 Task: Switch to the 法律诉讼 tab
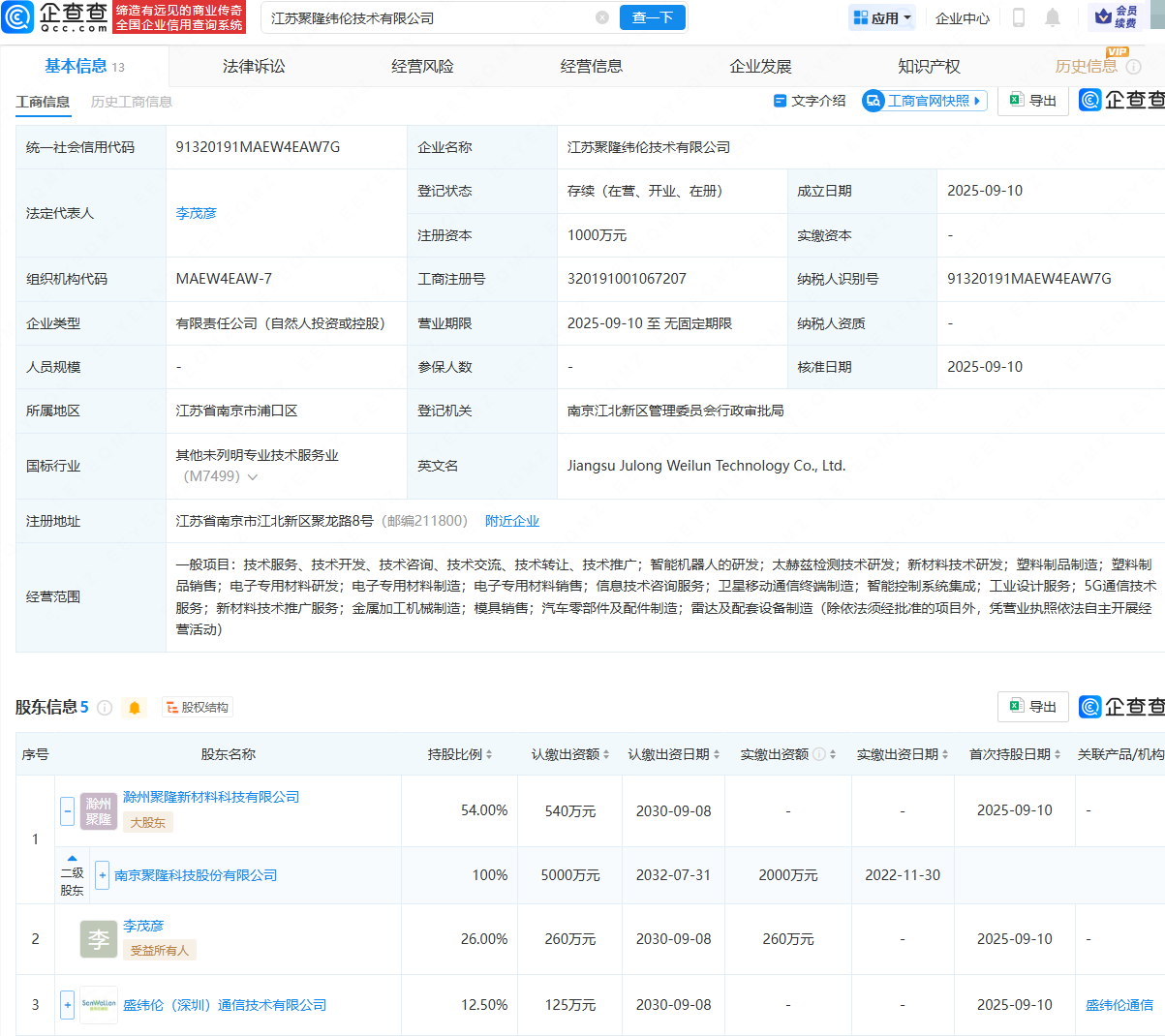click(254, 67)
